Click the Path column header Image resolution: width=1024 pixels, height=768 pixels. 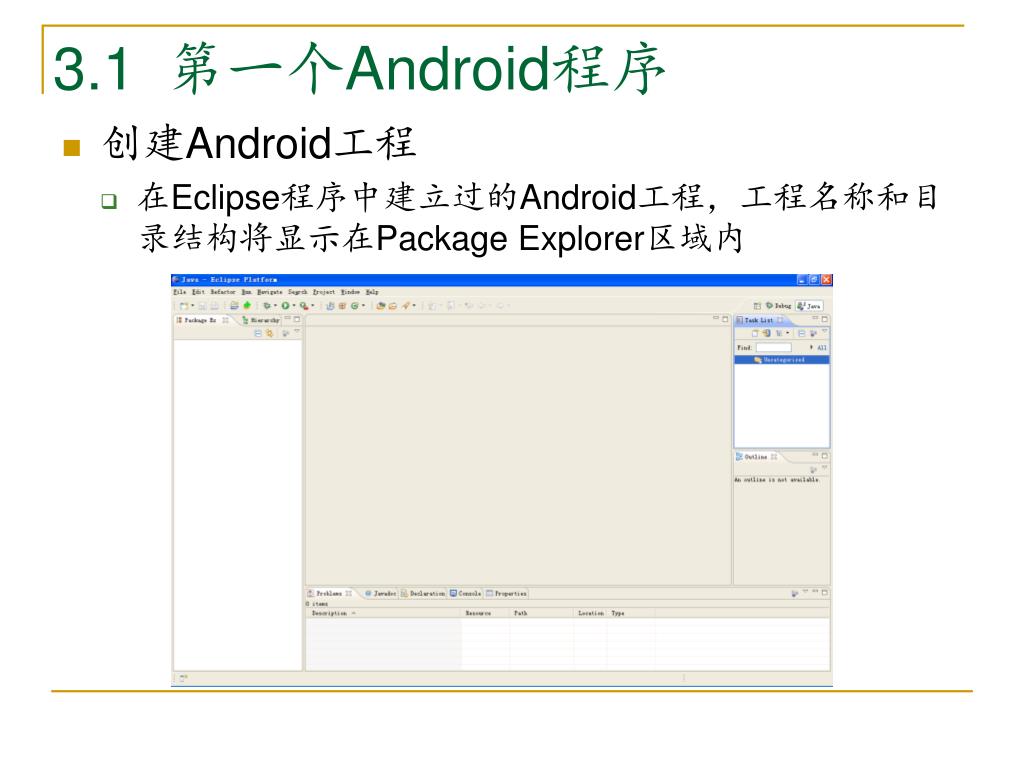tap(541, 613)
